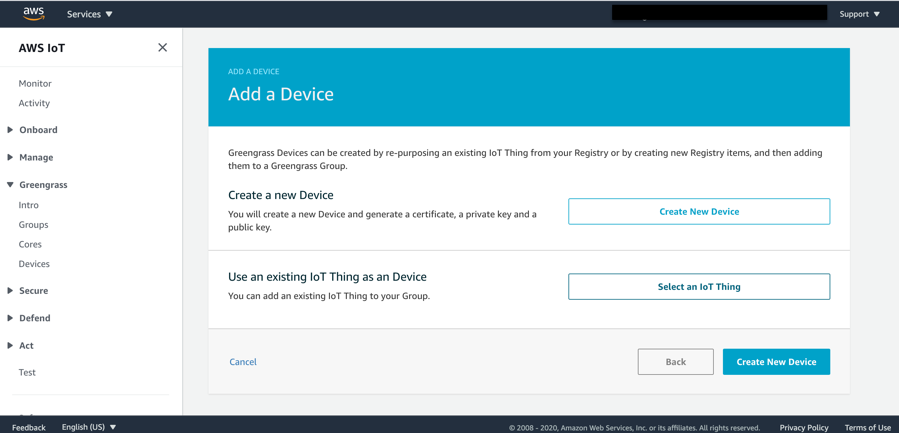Close the AWS IoT sidebar panel

163,48
